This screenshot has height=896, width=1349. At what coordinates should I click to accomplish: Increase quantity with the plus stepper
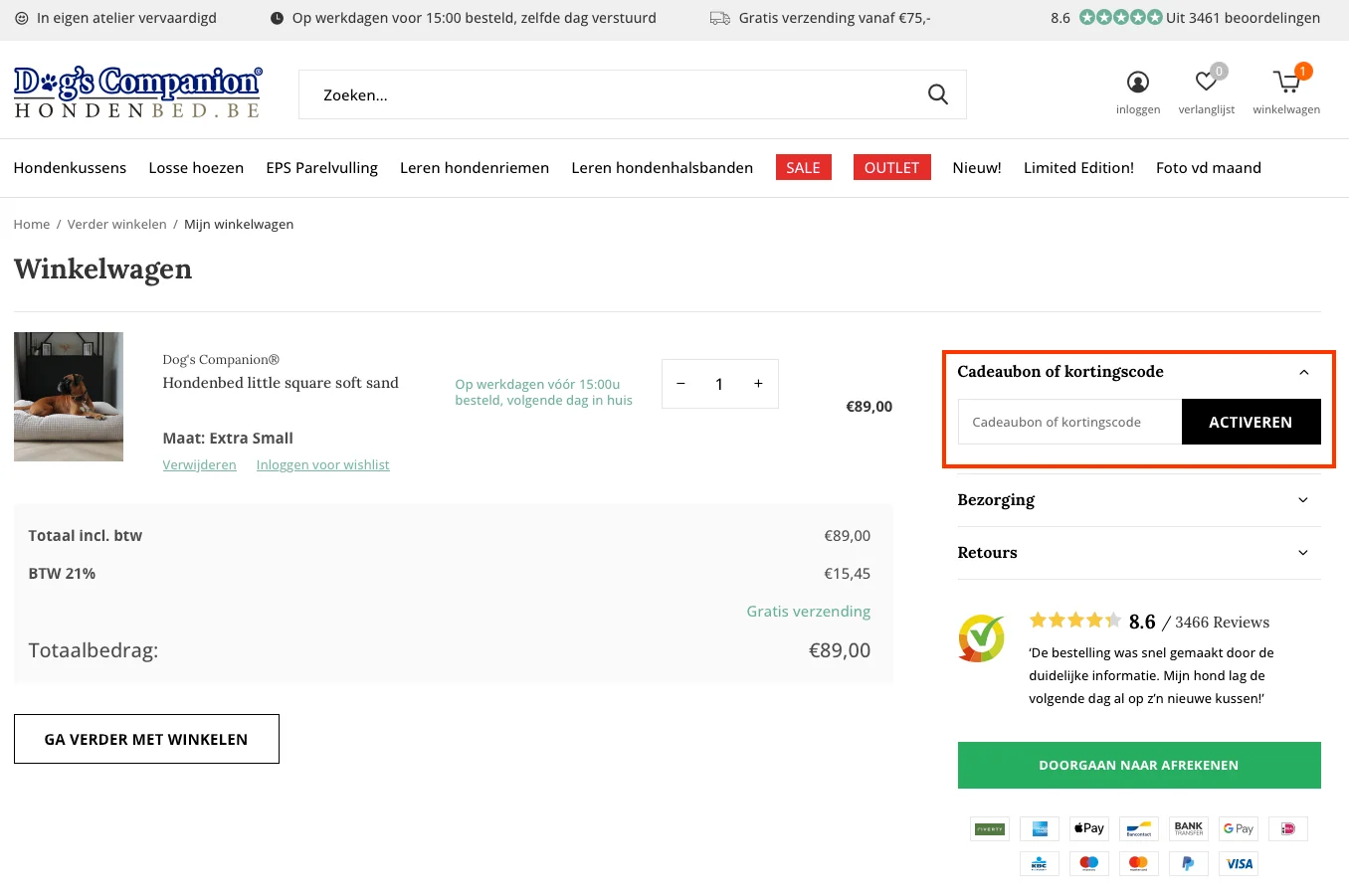point(757,384)
